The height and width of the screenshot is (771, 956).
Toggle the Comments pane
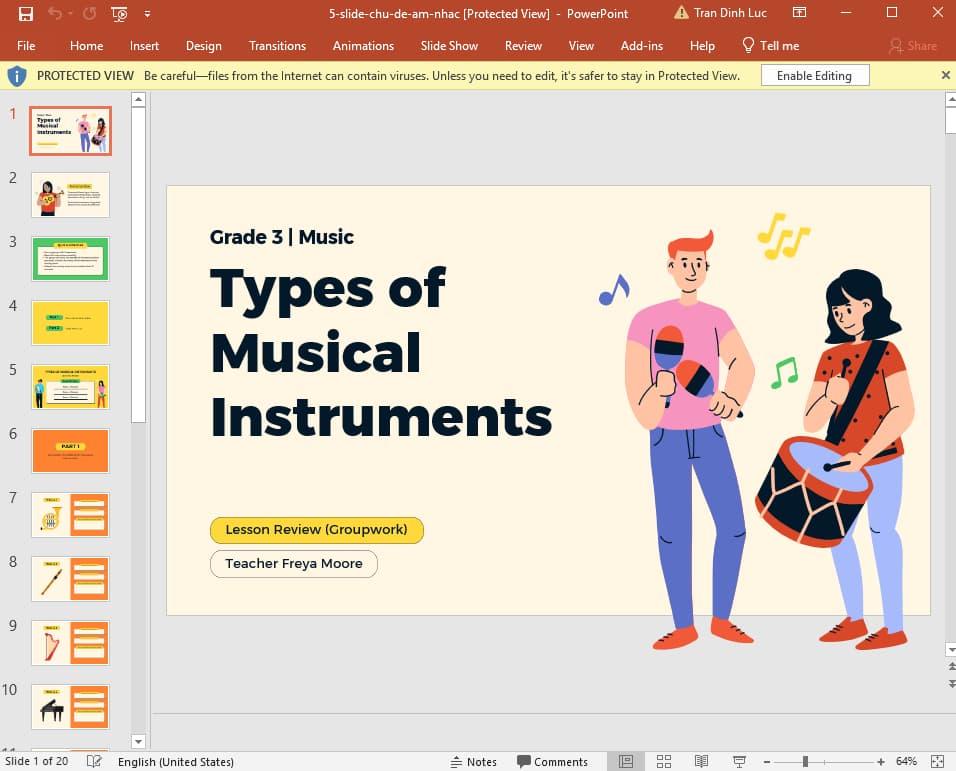coord(552,761)
